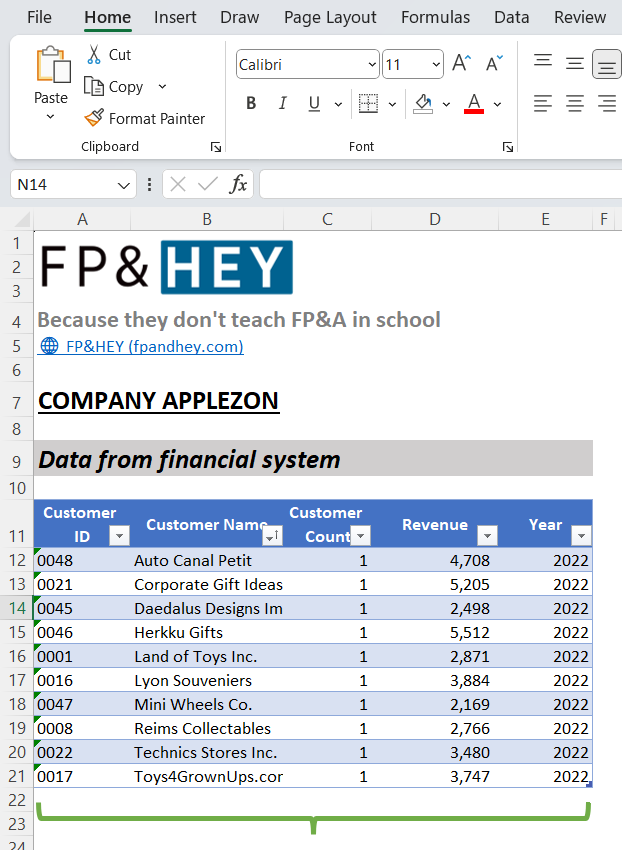The width and height of the screenshot is (622, 850).
Task: Select Middle Align icon
Action: tap(575, 63)
